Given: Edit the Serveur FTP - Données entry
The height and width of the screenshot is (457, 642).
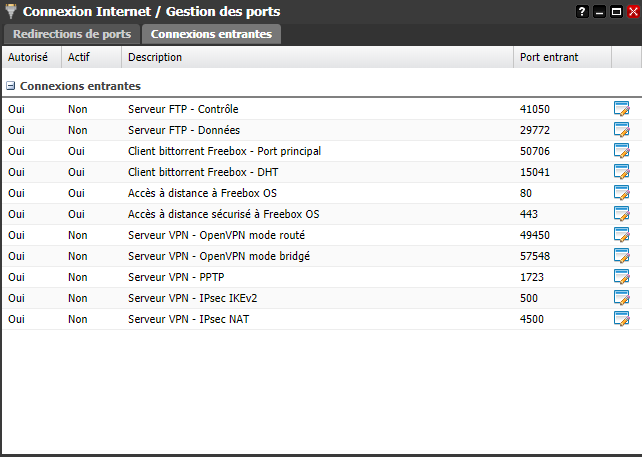Looking at the screenshot, I should 621,130.
